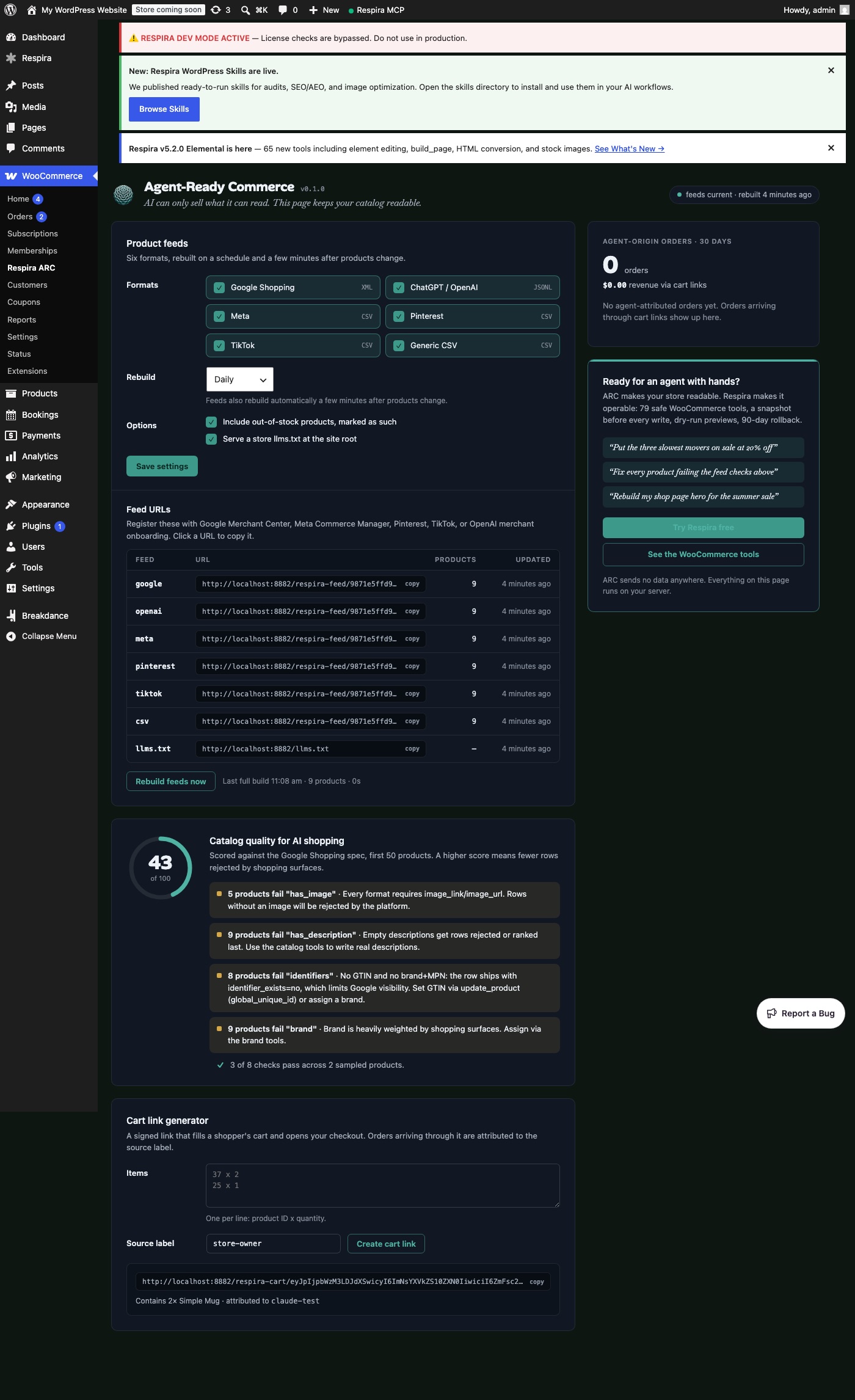Screen dimensions: 855x1400
Task: Open the Respira asterisk icon in sidebar
Action: [x=11, y=58]
